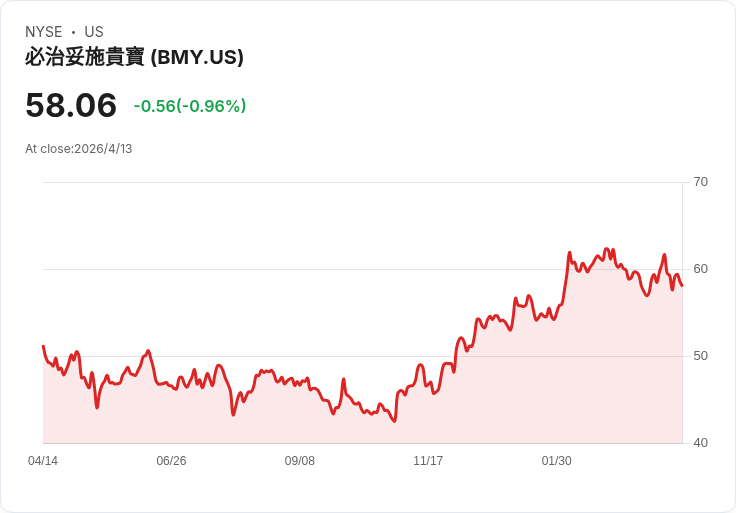The image size is (736, 513).
Task: Click the rightmost end of the price line
Action: point(682,285)
